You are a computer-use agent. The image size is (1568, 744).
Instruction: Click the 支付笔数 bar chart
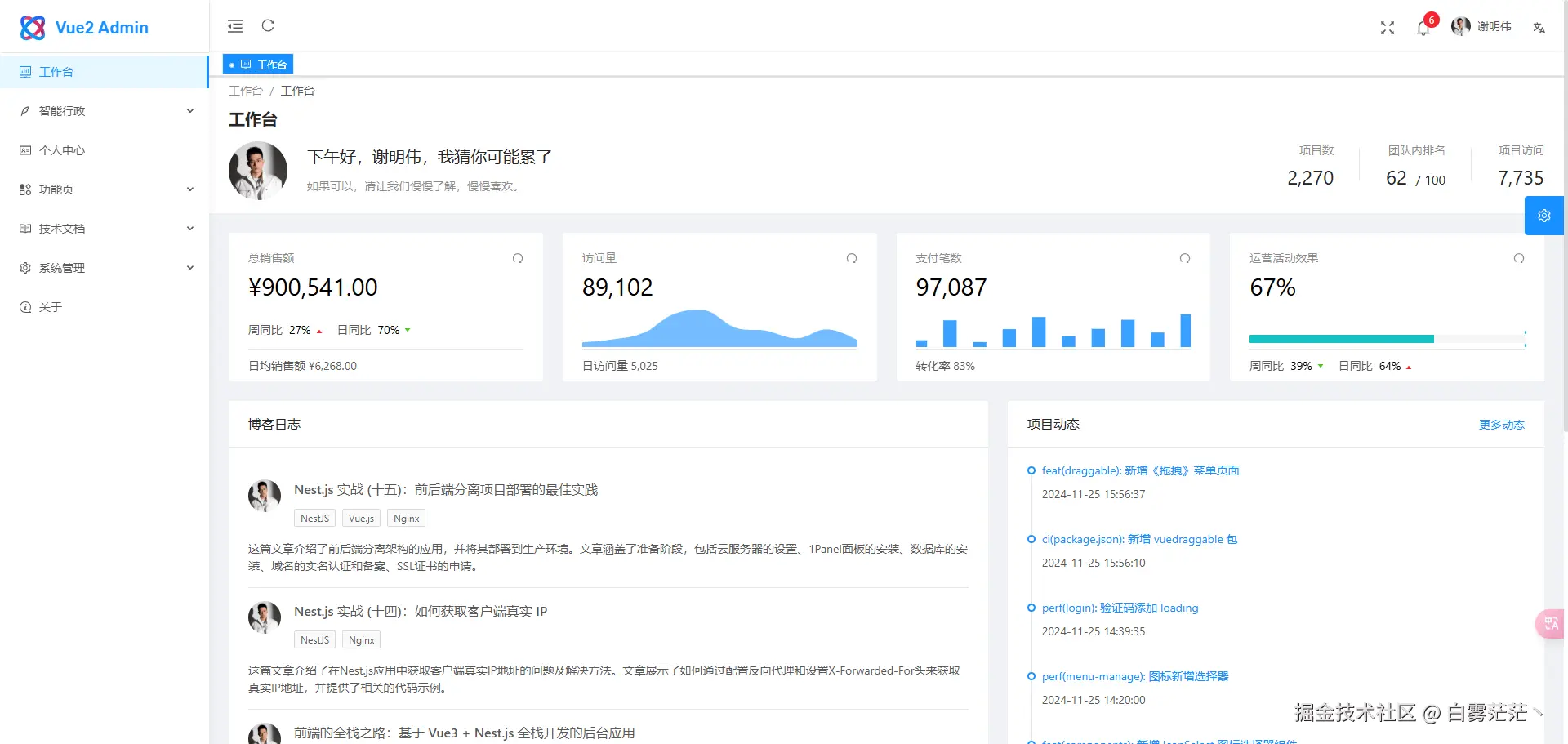[1053, 331]
